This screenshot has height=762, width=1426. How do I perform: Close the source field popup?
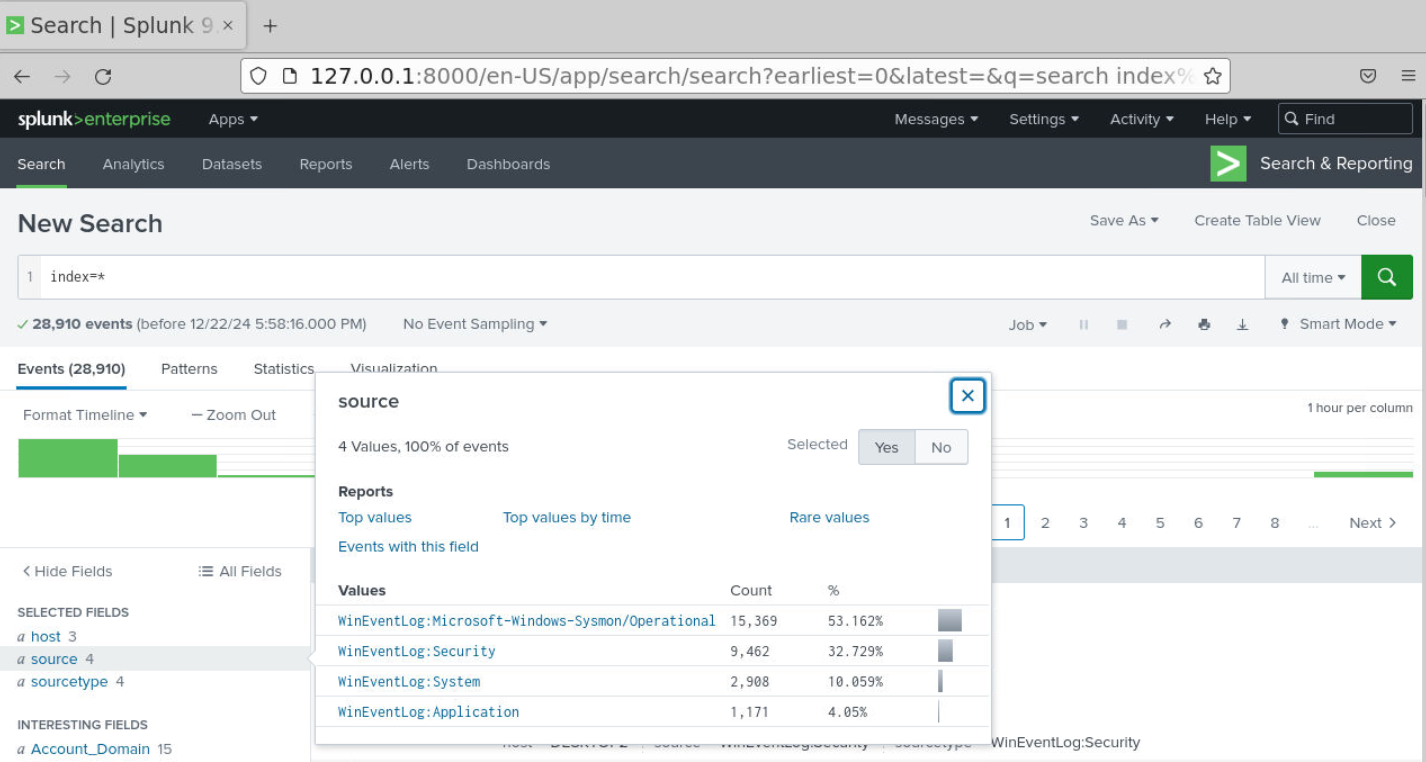[967, 396]
